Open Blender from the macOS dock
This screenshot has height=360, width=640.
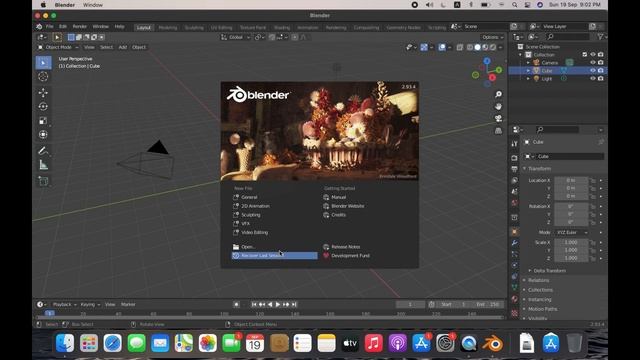(x=493, y=343)
